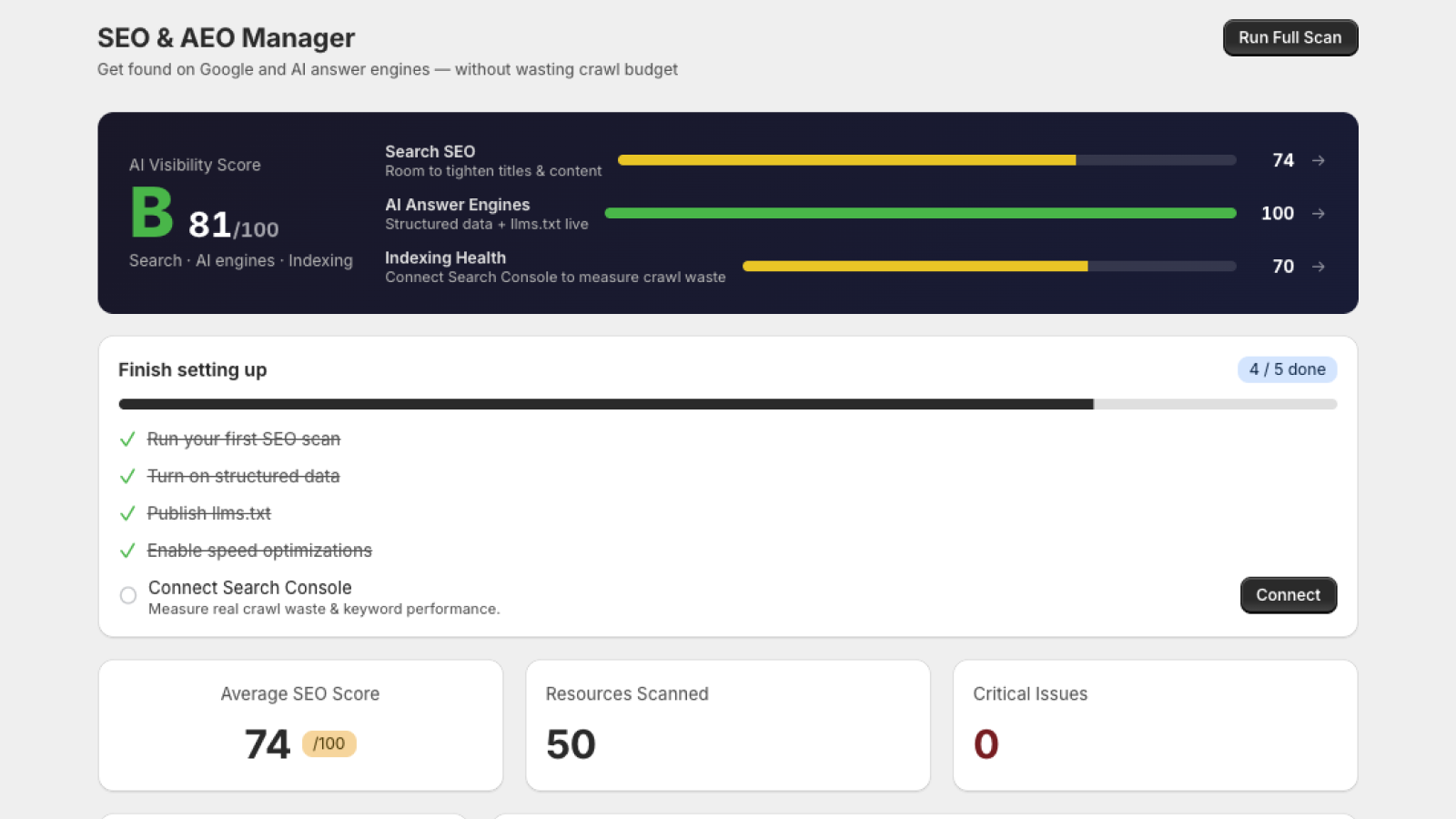Click checkmark beside Publish llms.txt
This screenshot has height=819, width=1456.
pos(127,514)
